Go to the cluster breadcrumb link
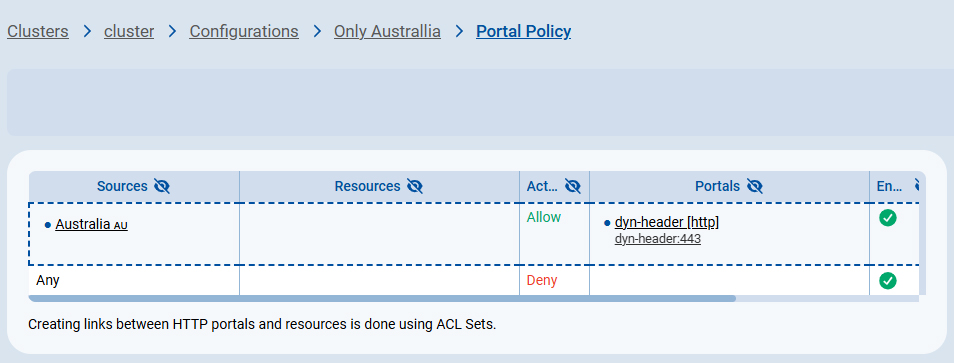 (129, 31)
